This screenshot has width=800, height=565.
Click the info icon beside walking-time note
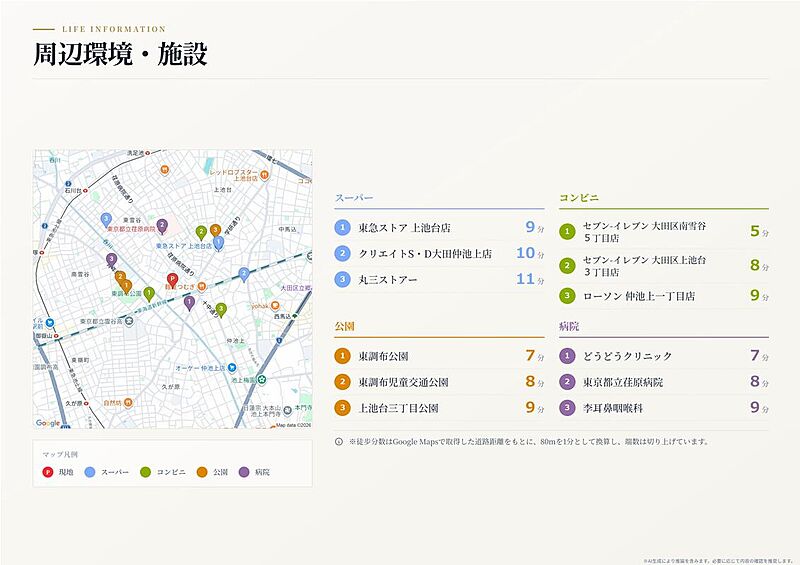pos(339,441)
